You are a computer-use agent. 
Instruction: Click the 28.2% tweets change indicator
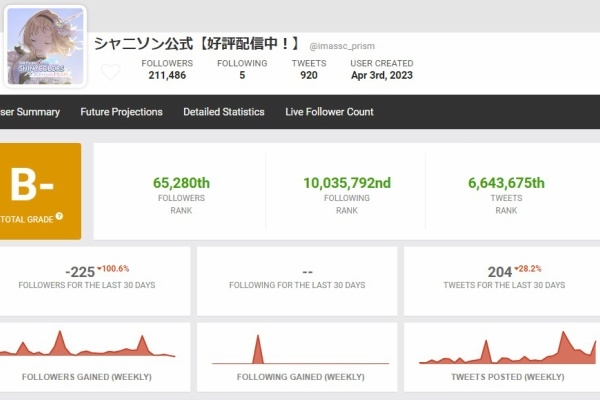point(528,269)
